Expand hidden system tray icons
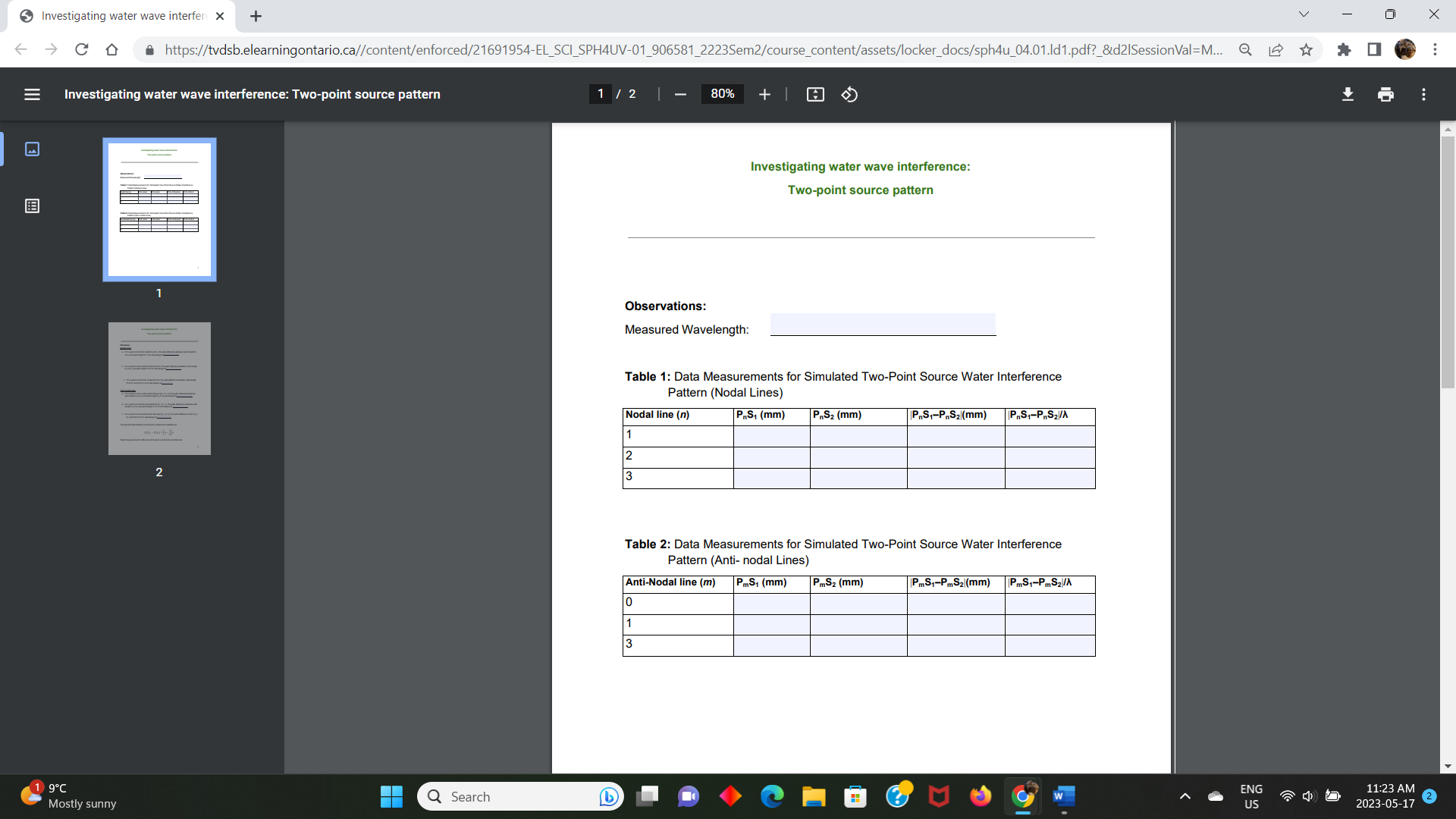1456x819 pixels. (1185, 796)
